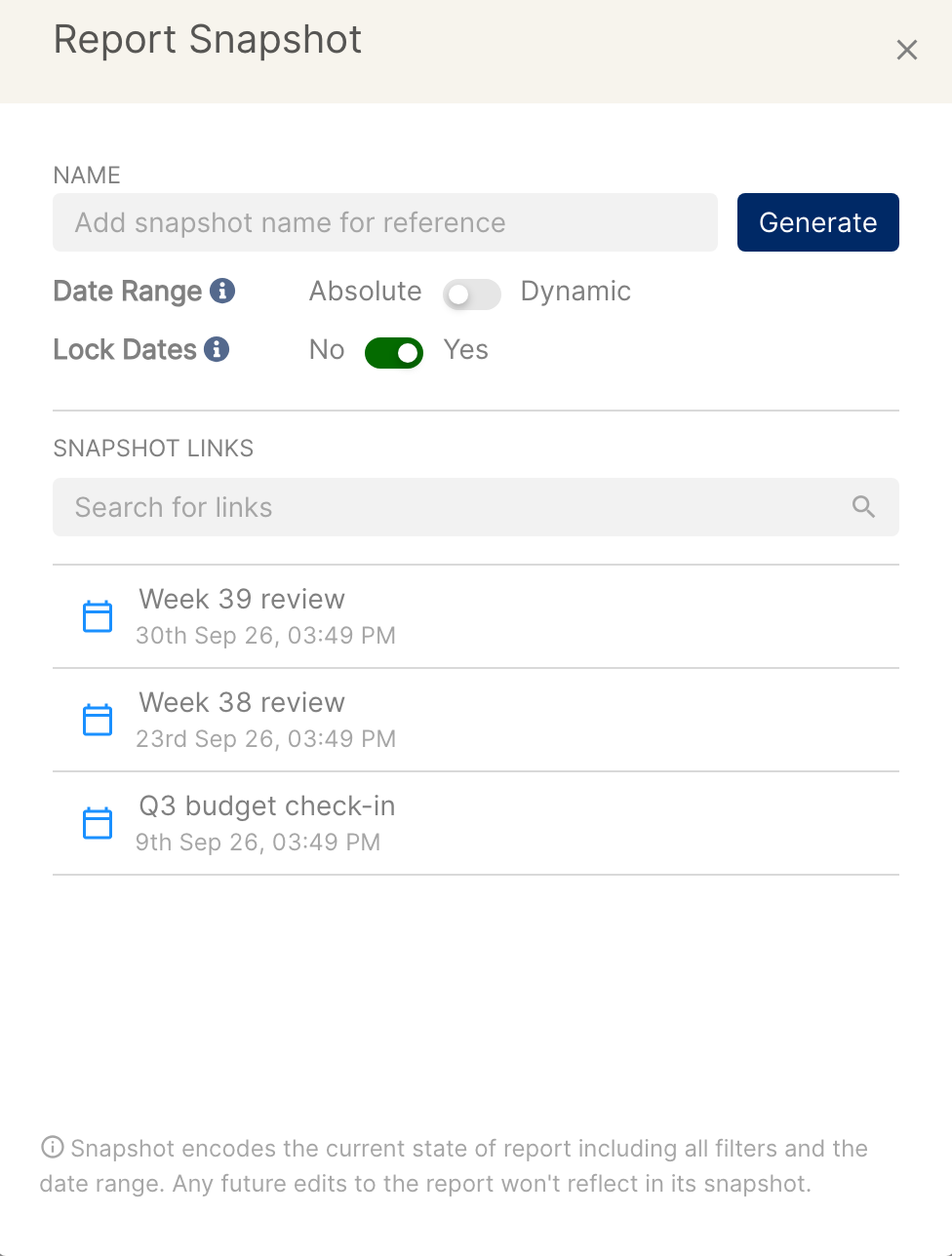The width and height of the screenshot is (952, 1256).
Task: Click the Generate button
Action: (818, 222)
